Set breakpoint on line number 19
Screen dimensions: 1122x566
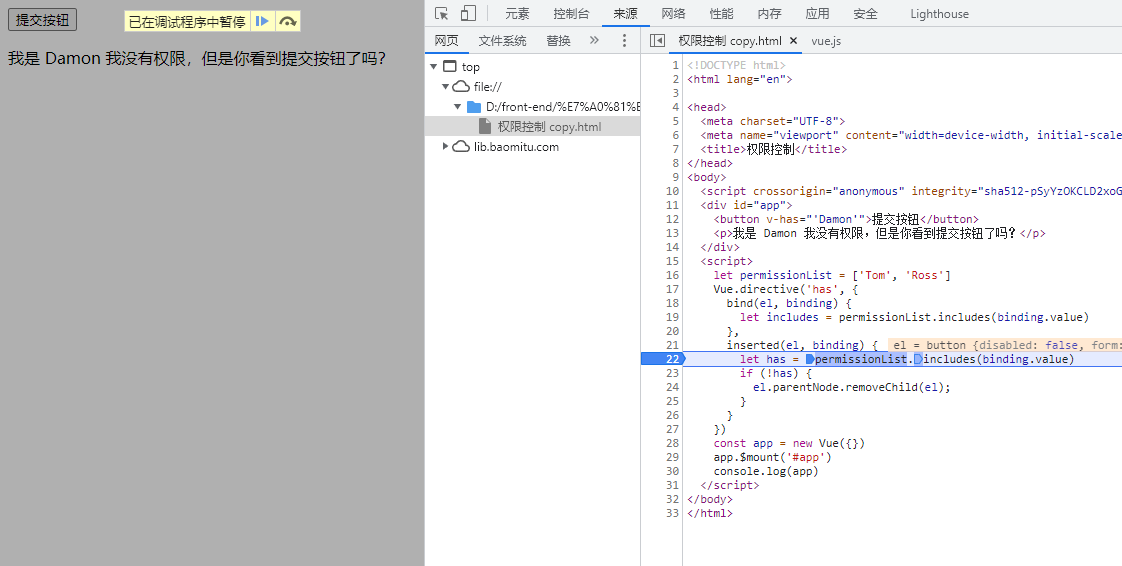tap(672, 317)
